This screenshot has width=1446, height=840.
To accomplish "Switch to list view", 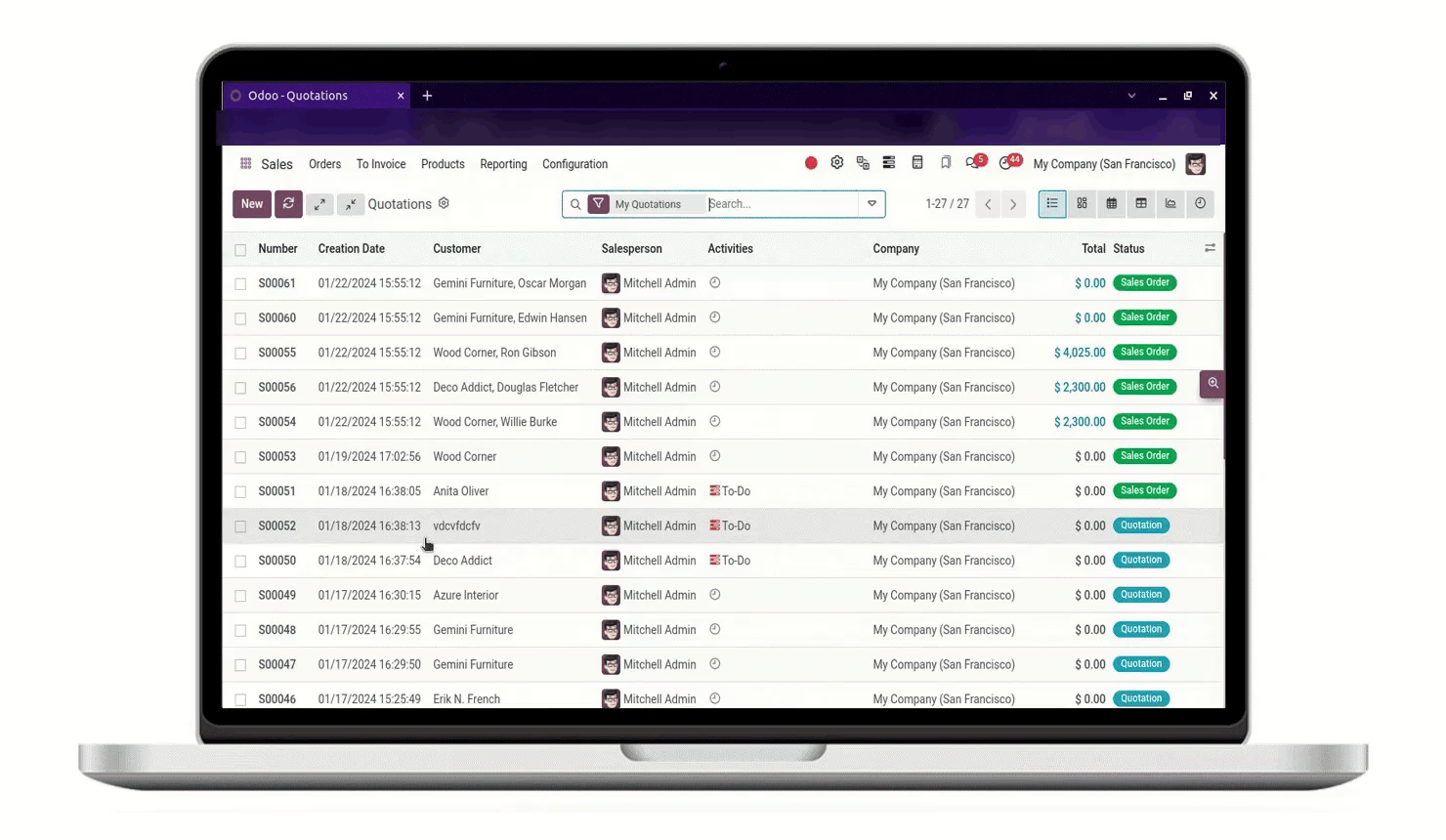I will 1052,203.
